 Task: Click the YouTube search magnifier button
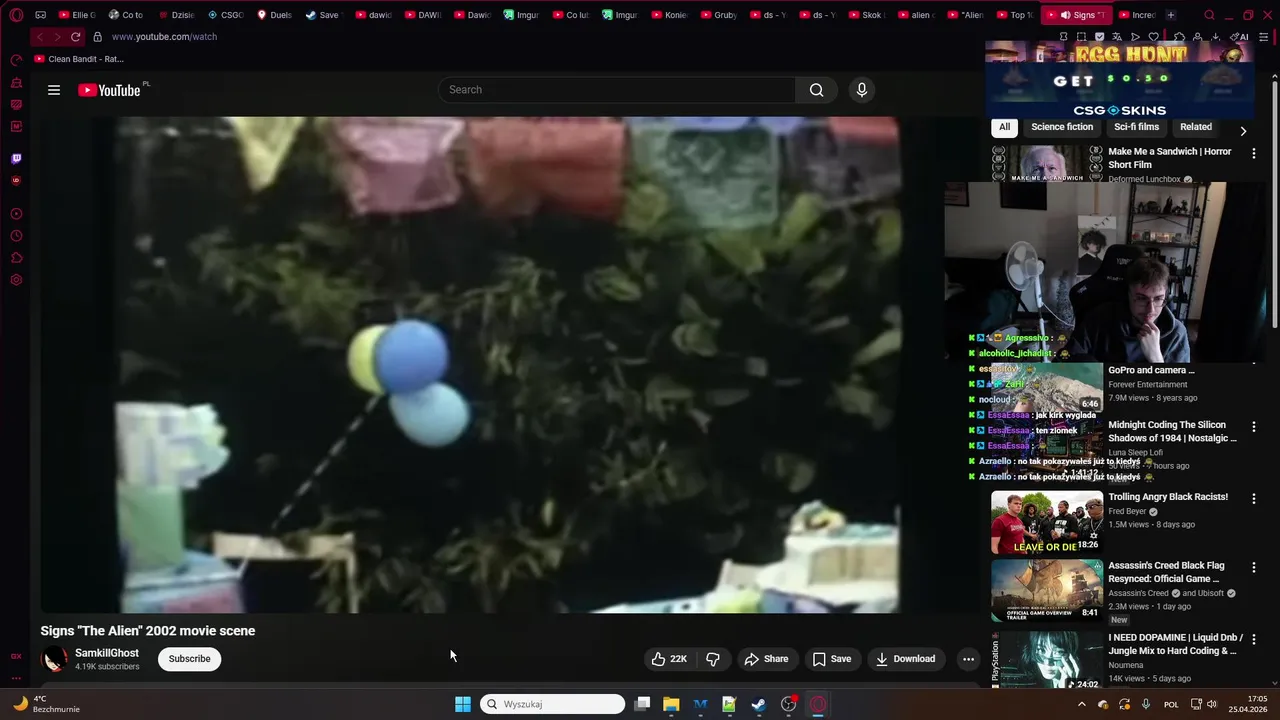point(817,90)
